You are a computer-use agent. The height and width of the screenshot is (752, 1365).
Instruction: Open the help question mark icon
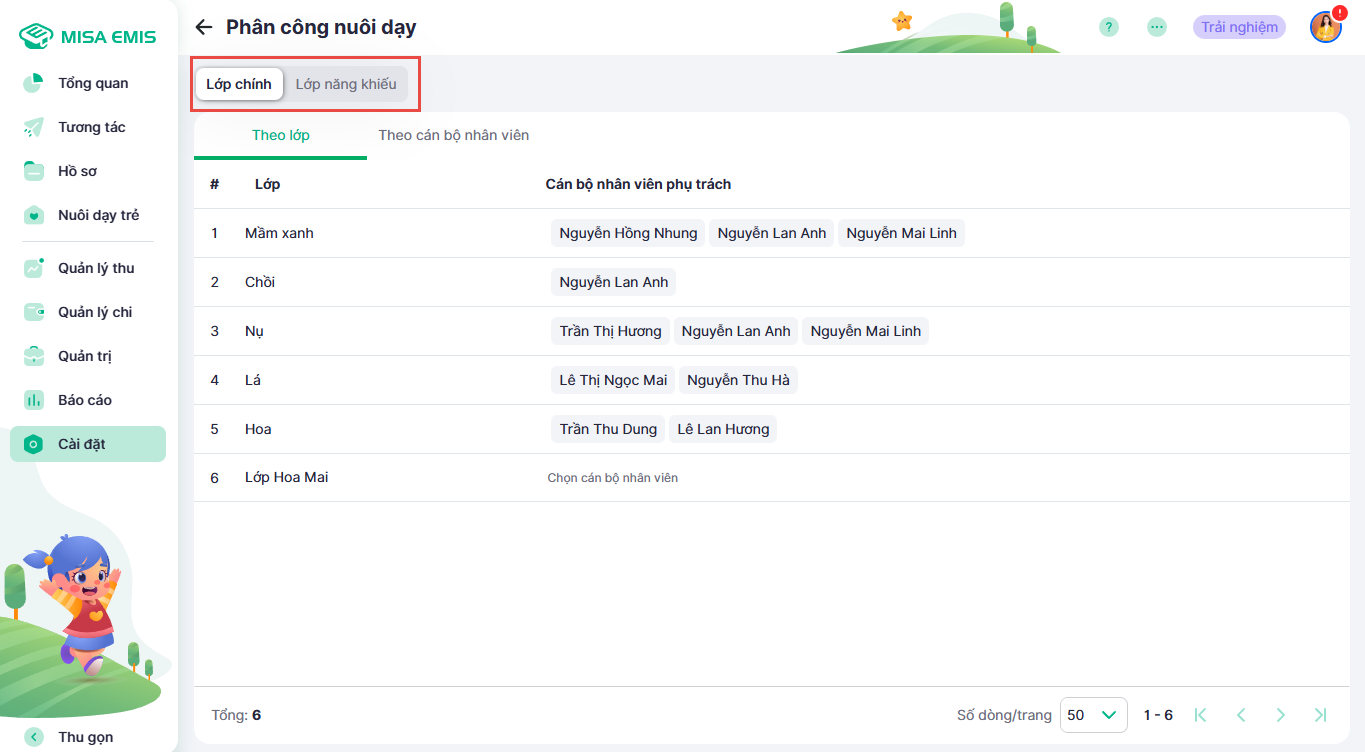tap(1108, 27)
